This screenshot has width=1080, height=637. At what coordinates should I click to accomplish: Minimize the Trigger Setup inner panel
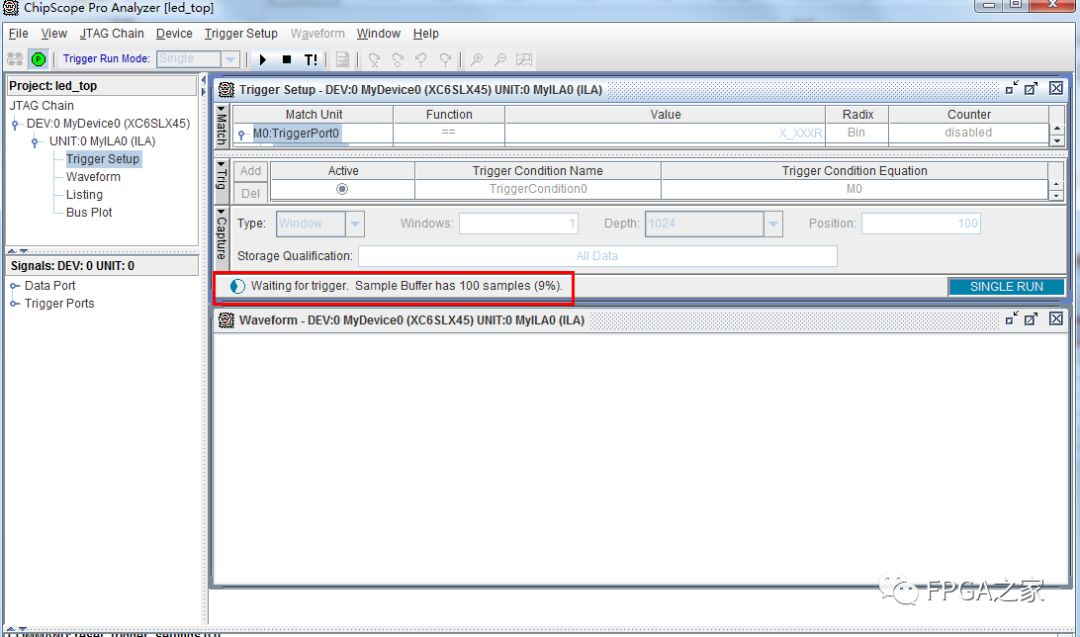(1011, 88)
